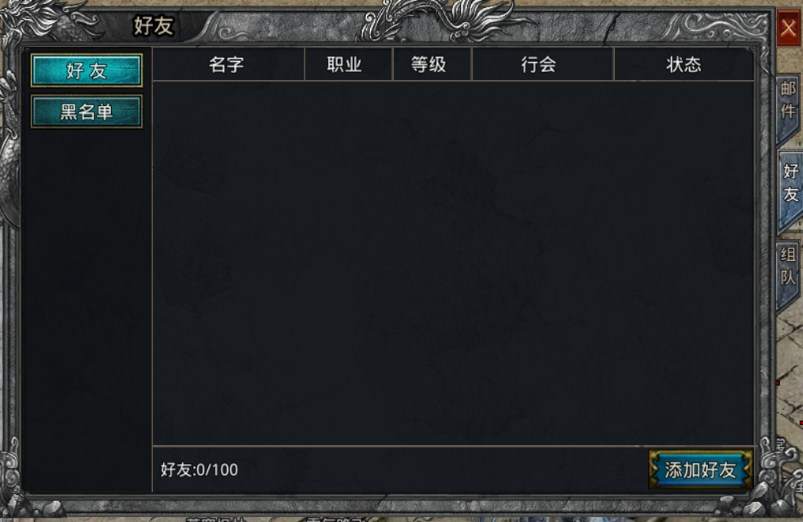Open the 黑名单 blacklist list

(x=87, y=112)
